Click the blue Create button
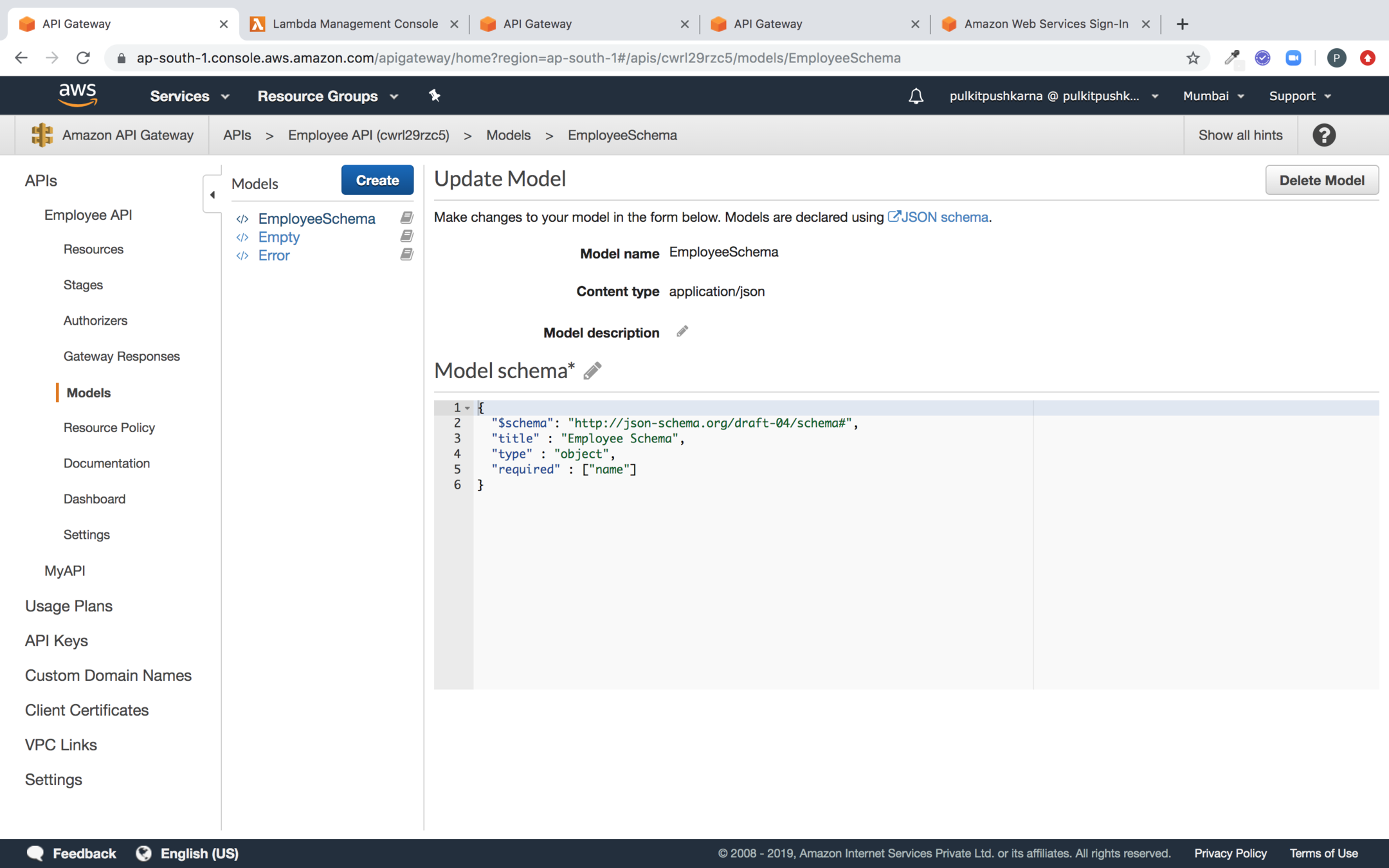1389x868 pixels. [377, 181]
